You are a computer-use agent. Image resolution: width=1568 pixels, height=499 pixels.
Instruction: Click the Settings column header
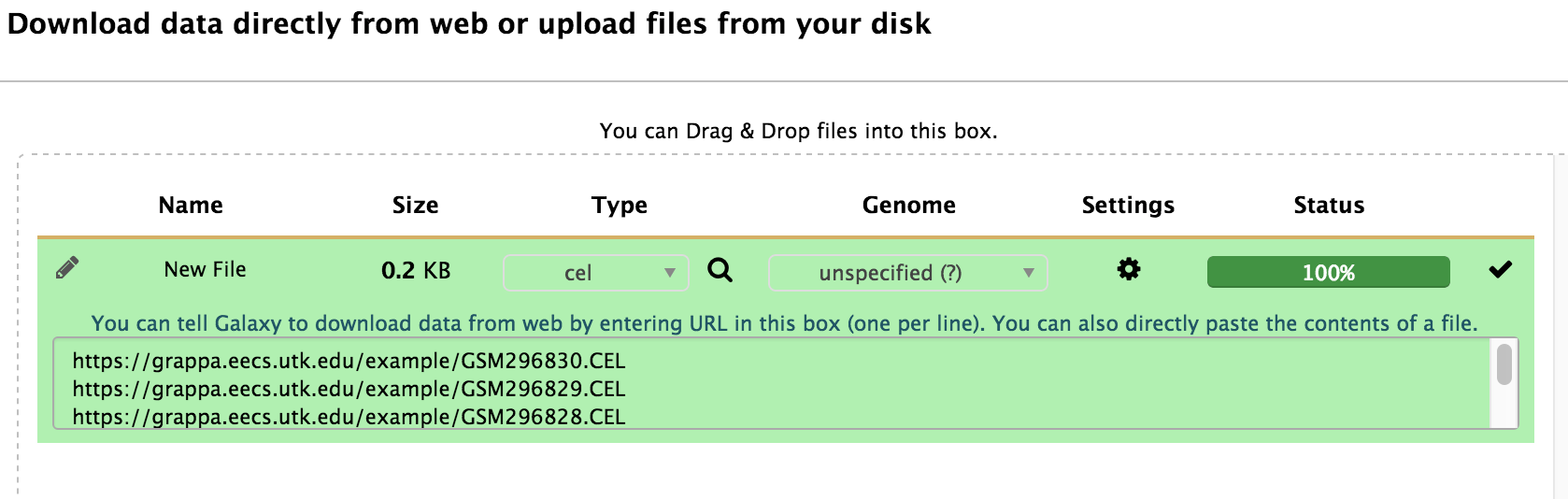(x=1128, y=206)
